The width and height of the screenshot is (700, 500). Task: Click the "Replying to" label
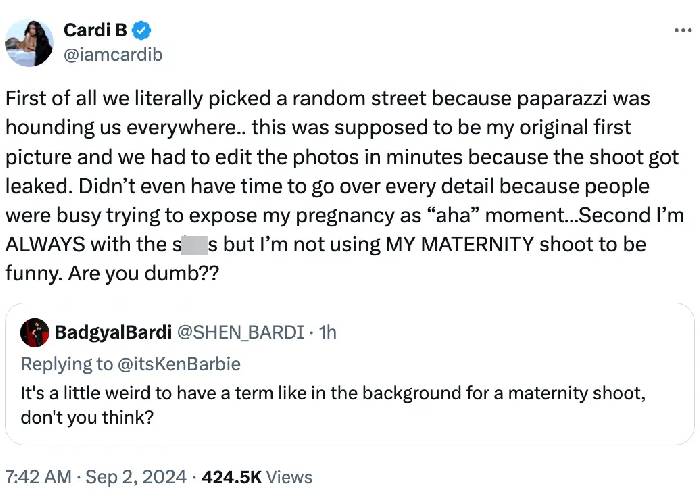pyautogui.click(x=65, y=363)
